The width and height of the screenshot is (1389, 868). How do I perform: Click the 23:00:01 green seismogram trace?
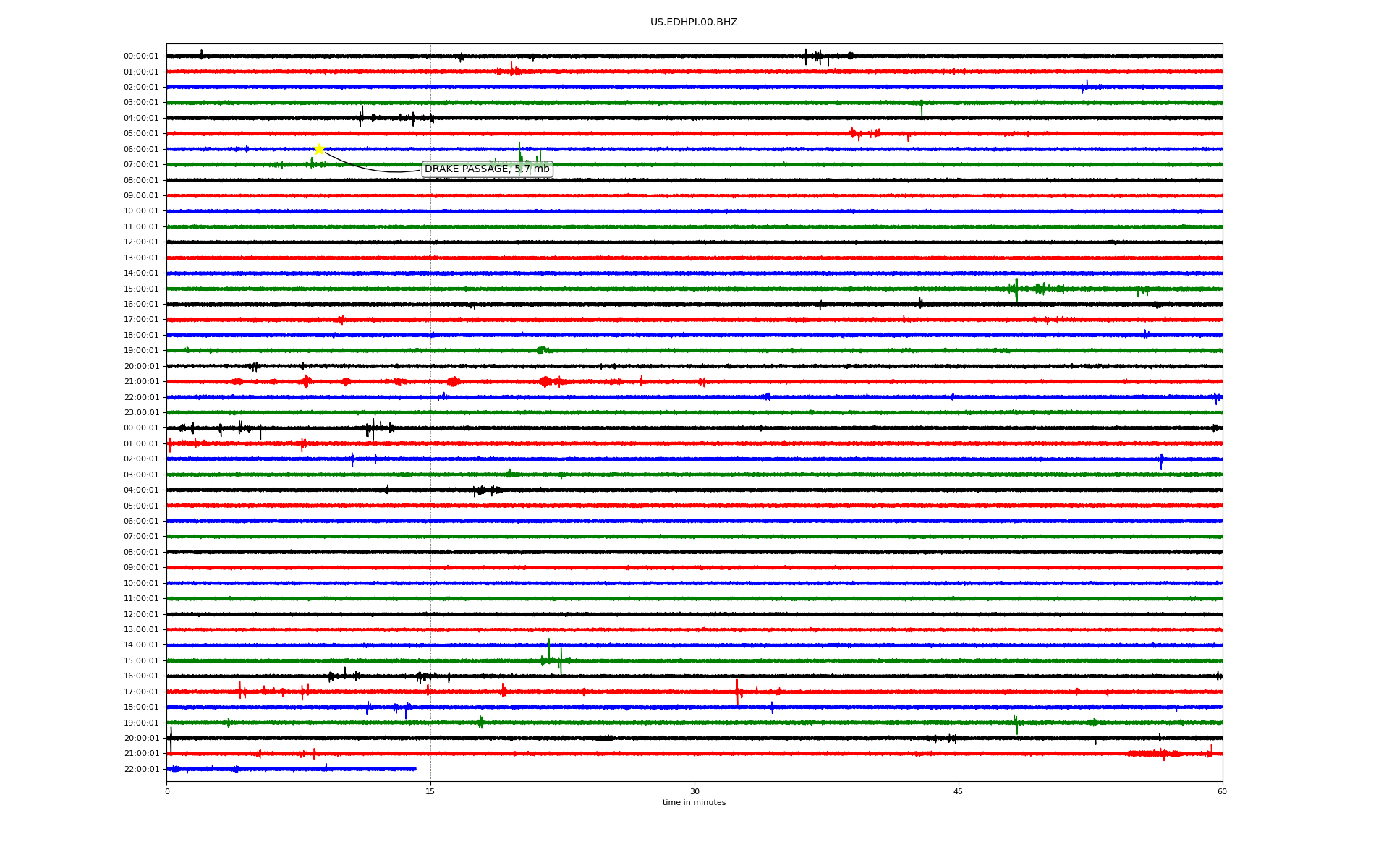(694, 412)
